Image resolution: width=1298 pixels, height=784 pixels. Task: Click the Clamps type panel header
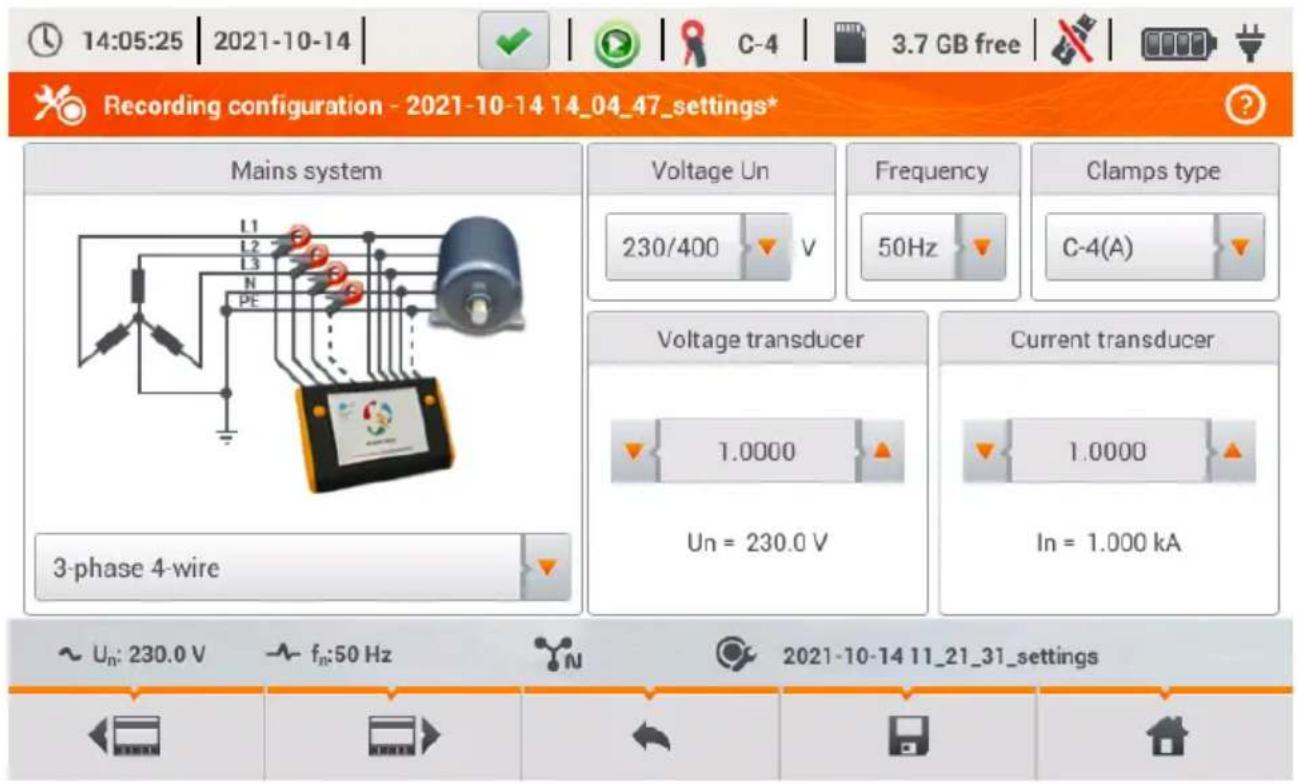(1155, 171)
